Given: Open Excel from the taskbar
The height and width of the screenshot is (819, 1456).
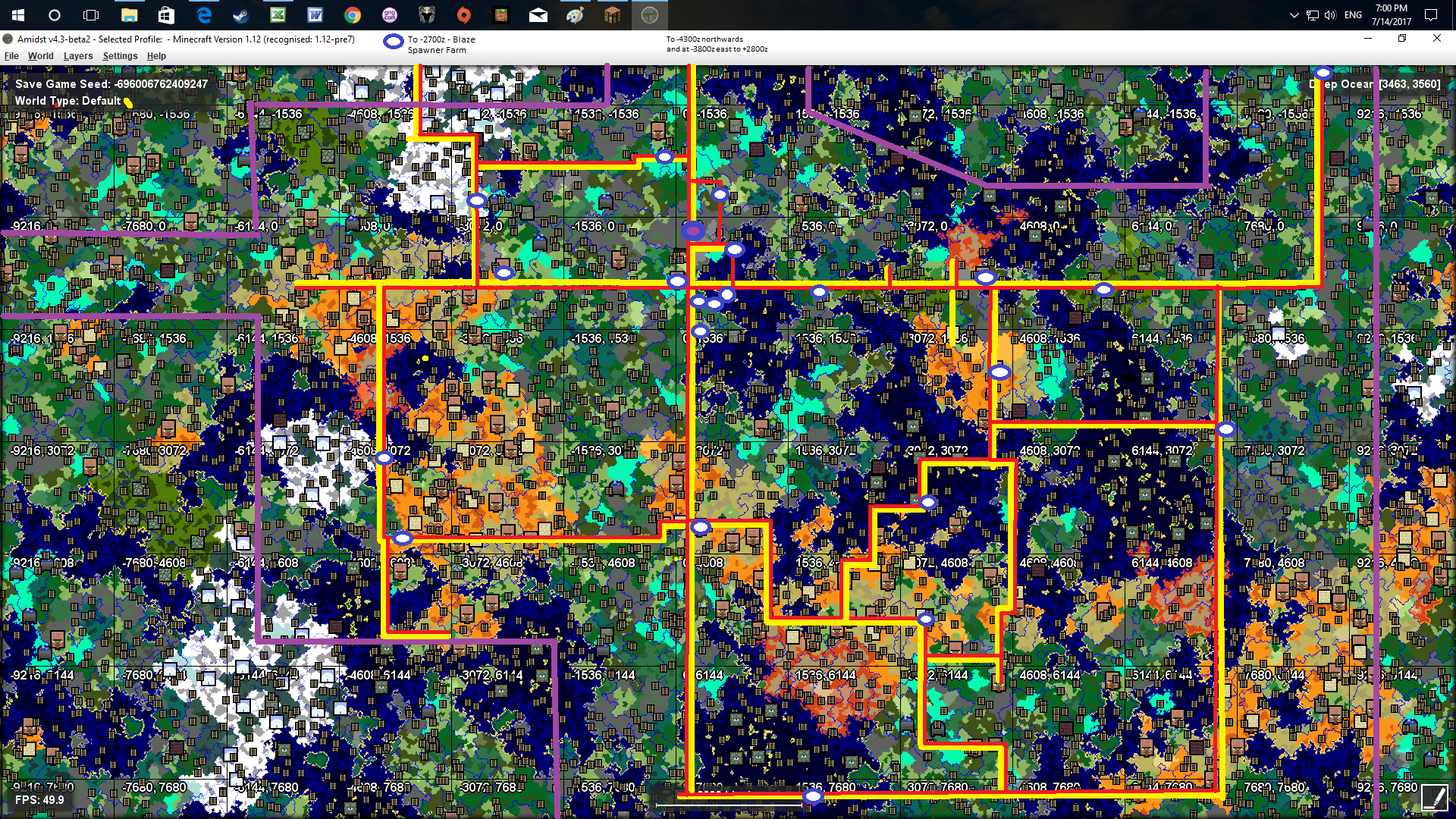Looking at the screenshot, I should (278, 15).
